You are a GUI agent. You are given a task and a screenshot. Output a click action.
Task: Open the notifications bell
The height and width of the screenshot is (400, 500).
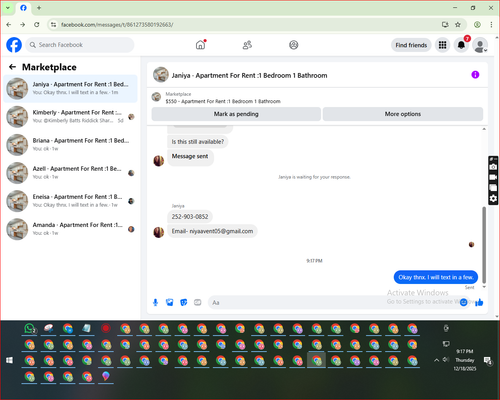461,45
